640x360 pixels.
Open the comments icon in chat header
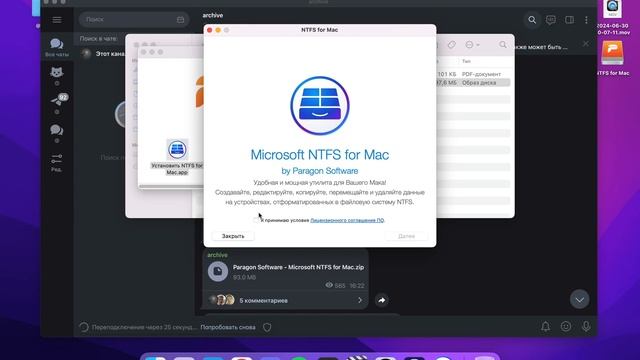click(x=551, y=20)
